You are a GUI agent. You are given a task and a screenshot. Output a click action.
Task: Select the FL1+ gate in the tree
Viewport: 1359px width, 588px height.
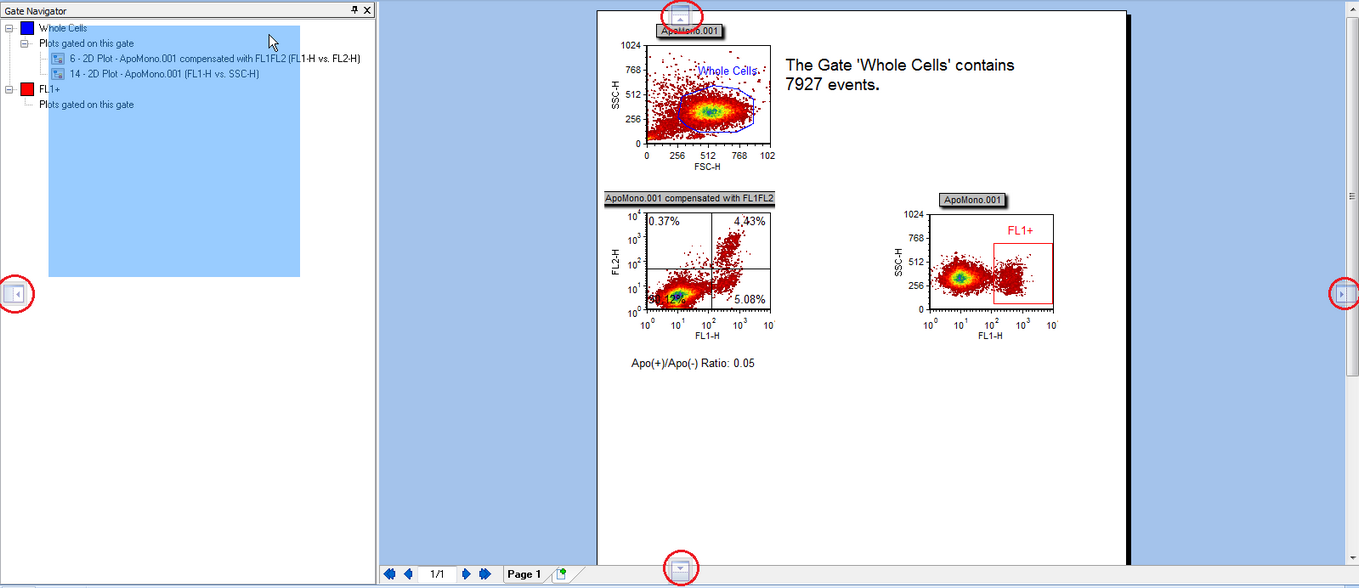[x=49, y=89]
